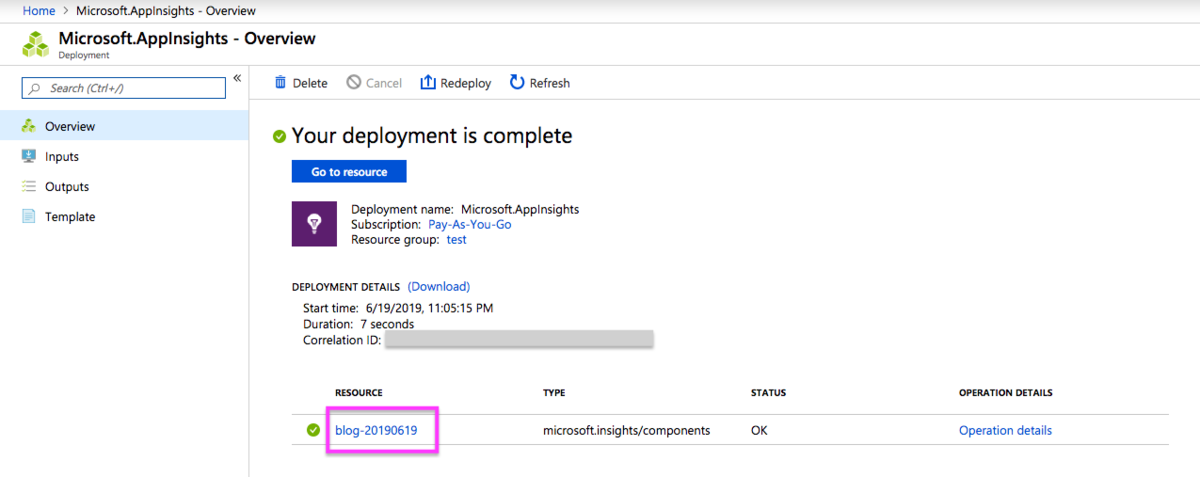Click the Delete trash can icon
This screenshot has width=1200, height=477.
tap(280, 82)
